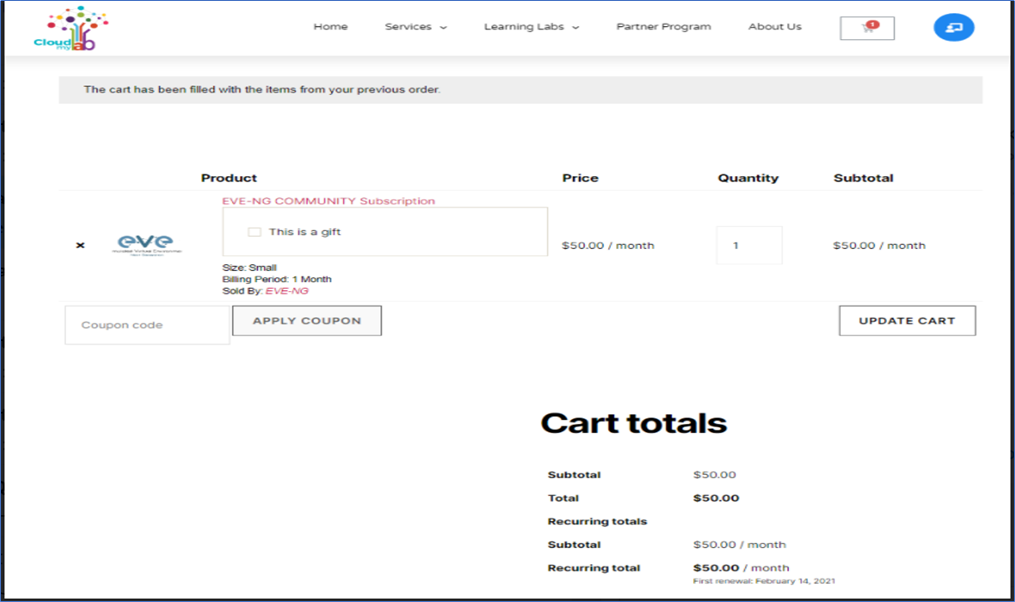
Task: Expand the Services dropdown menu
Action: (x=416, y=27)
